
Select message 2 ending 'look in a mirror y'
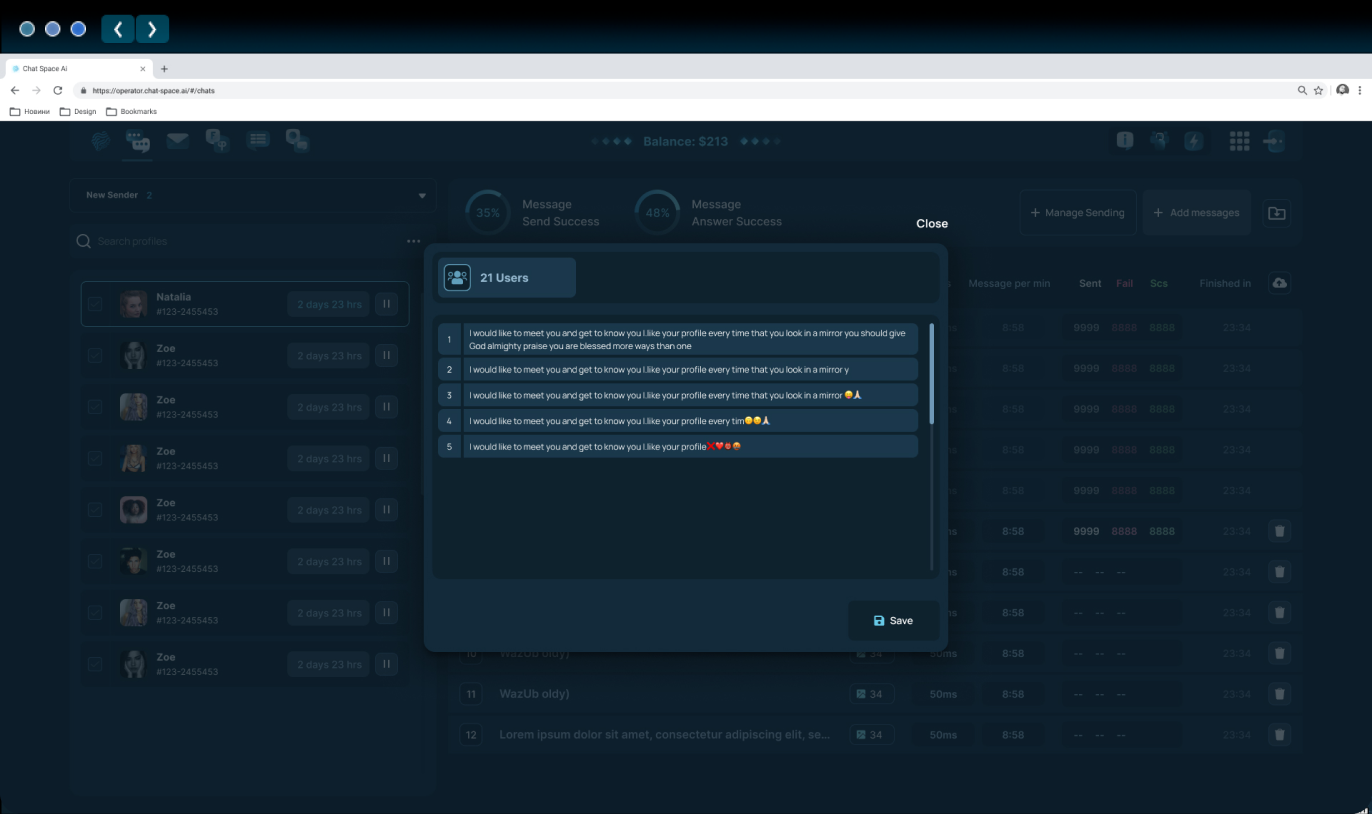[x=678, y=369]
